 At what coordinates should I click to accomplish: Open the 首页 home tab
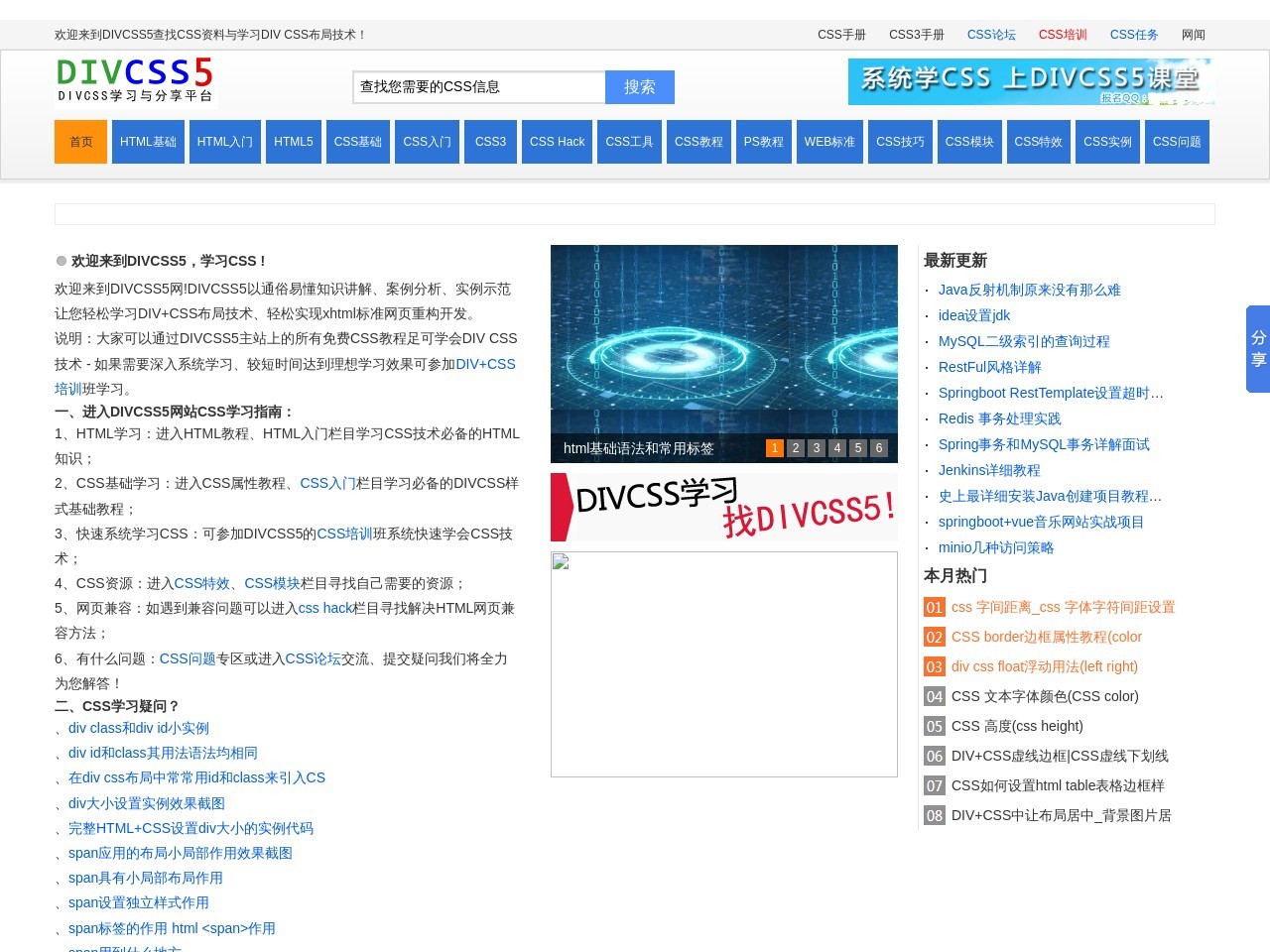coord(80,142)
